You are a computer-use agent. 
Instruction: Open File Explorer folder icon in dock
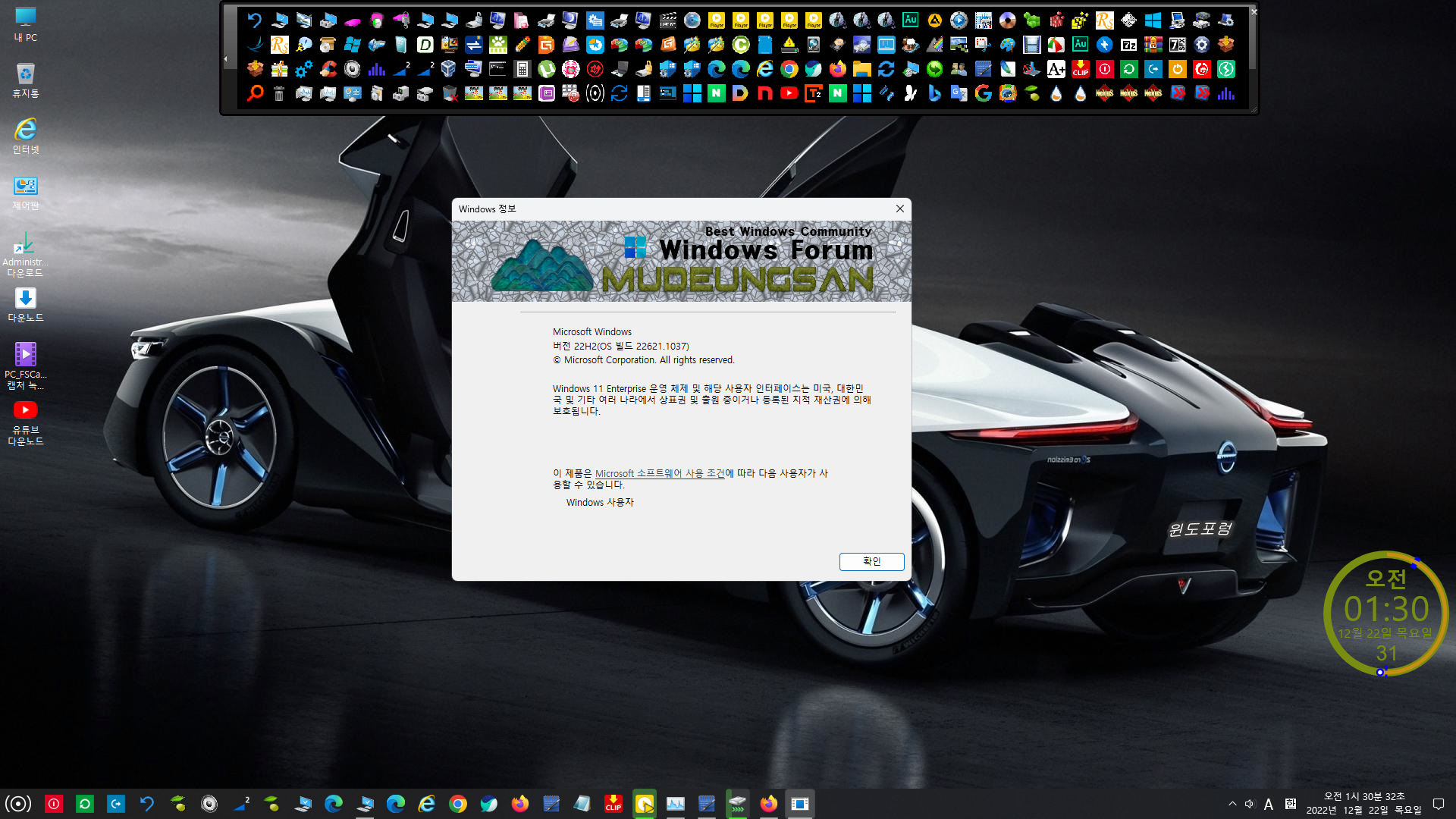click(861, 69)
